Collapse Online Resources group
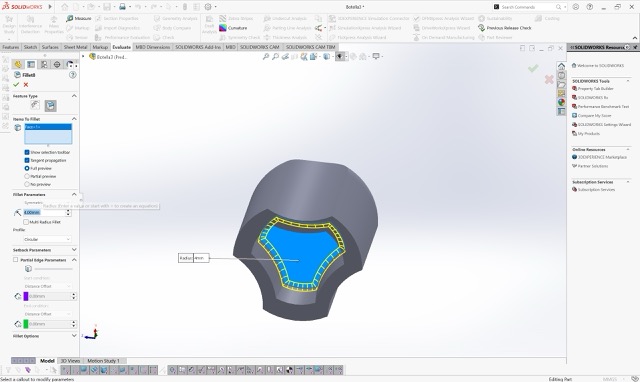Image resolution: width=640 pixels, height=382 pixels. click(628, 149)
